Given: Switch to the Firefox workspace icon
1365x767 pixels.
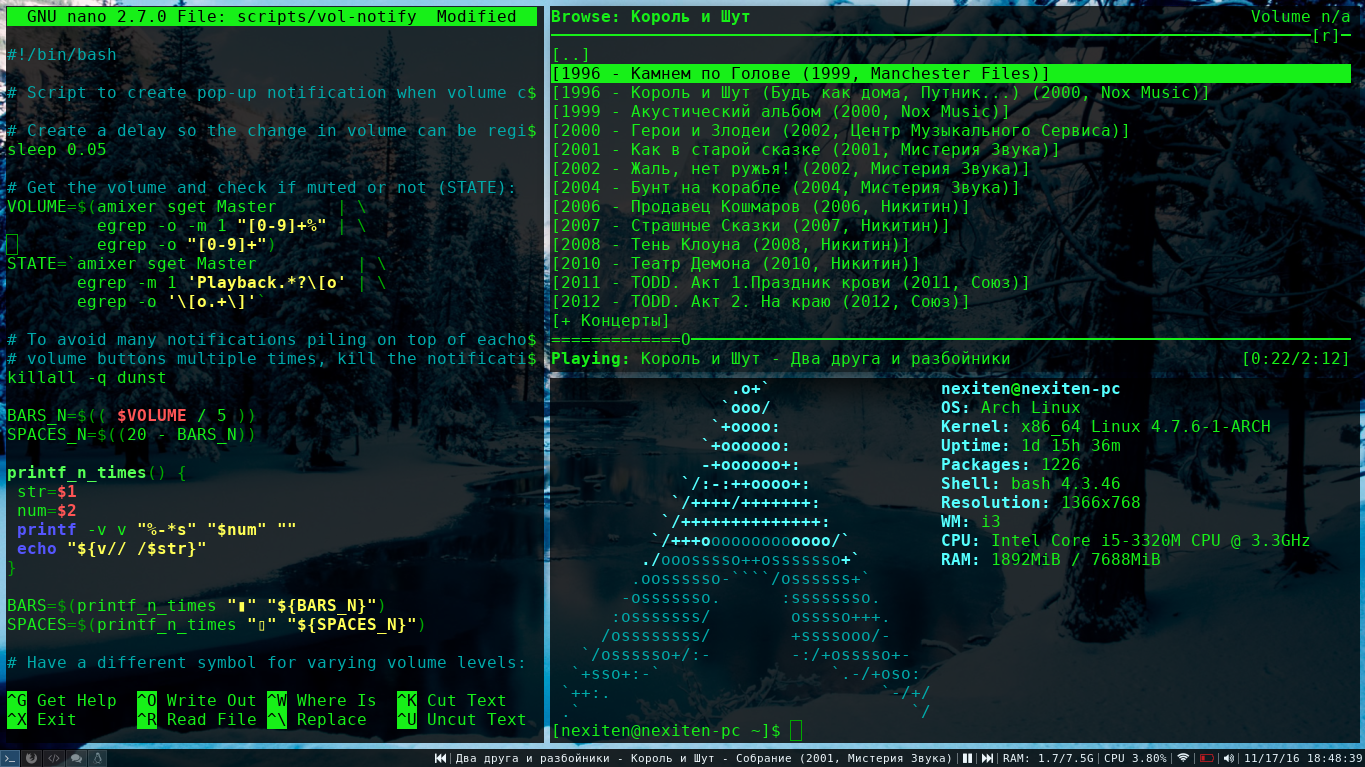Looking at the screenshot, I should (x=31, y=758).
